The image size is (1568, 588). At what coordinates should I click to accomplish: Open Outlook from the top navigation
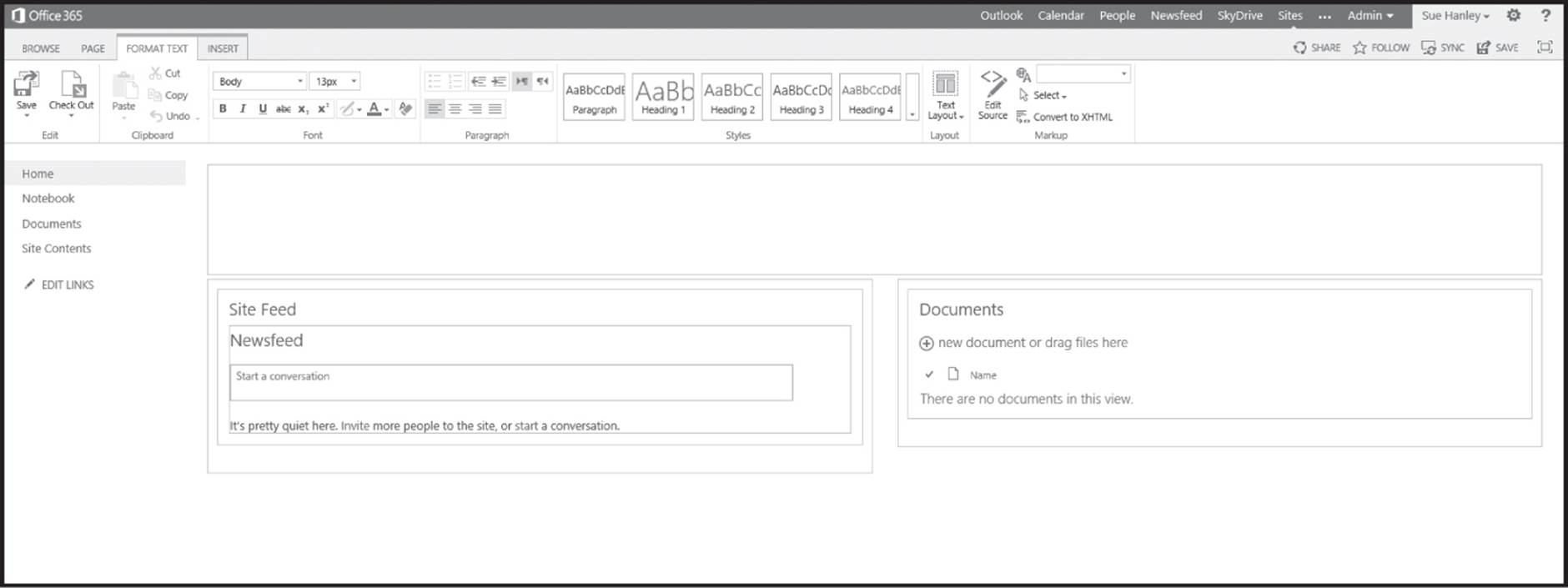point(1001,15)
